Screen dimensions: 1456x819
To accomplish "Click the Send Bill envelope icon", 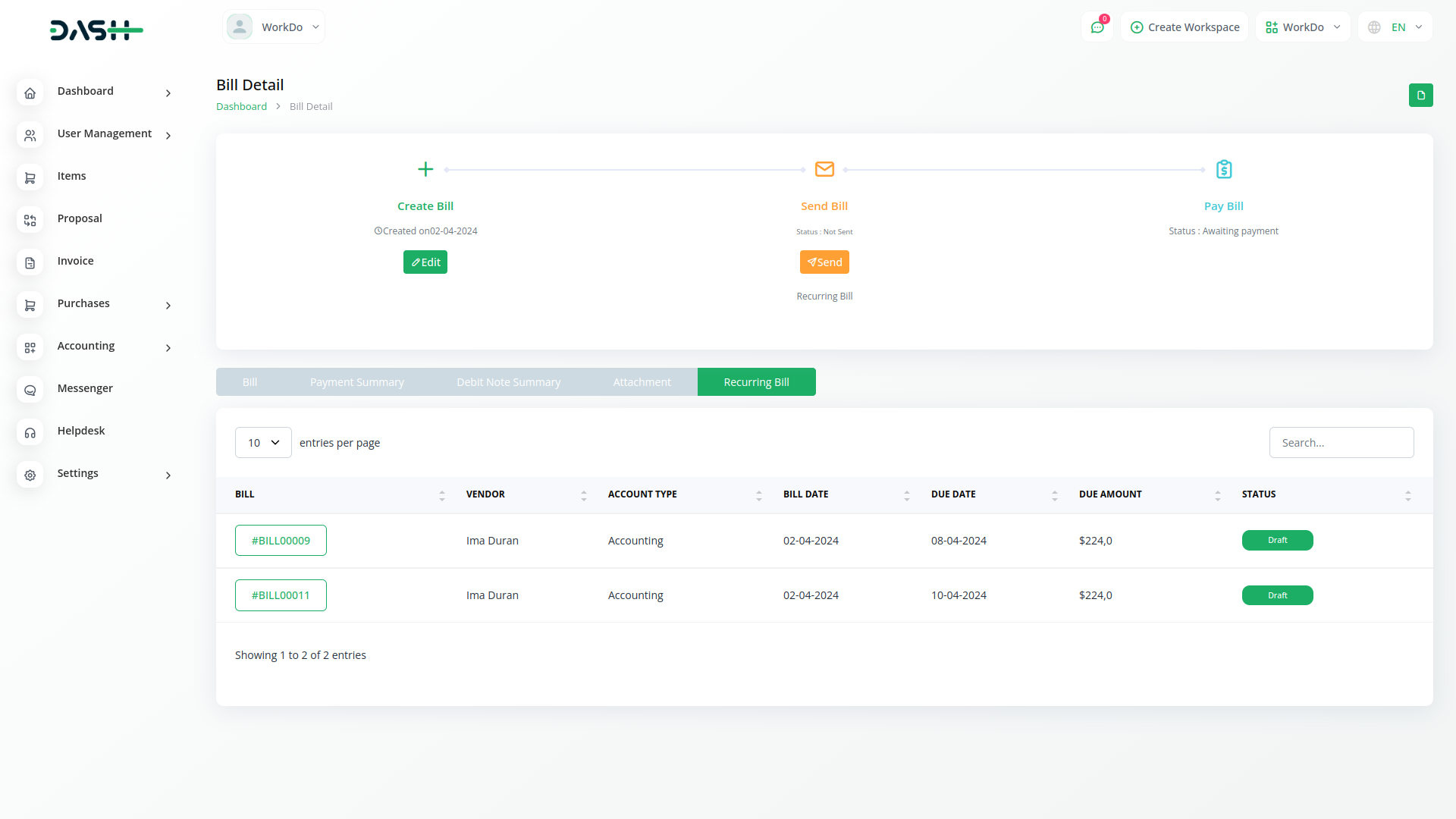I will [824, 169].
